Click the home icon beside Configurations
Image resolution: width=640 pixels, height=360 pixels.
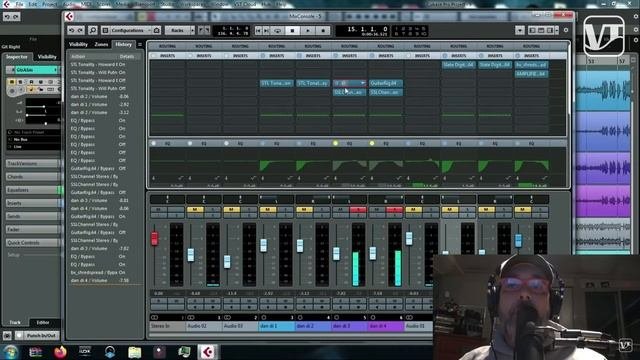(157, 31)
